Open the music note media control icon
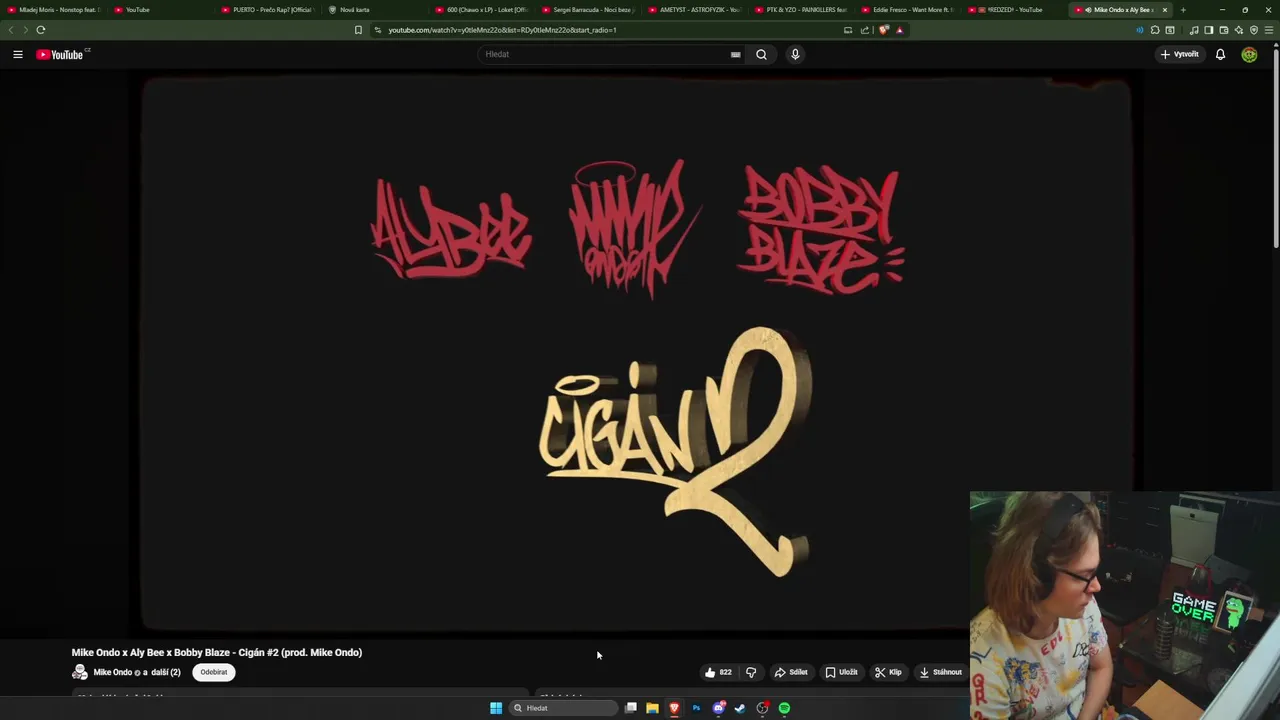The height and width of the screenshot is (720, 1280). point(1193,30)
